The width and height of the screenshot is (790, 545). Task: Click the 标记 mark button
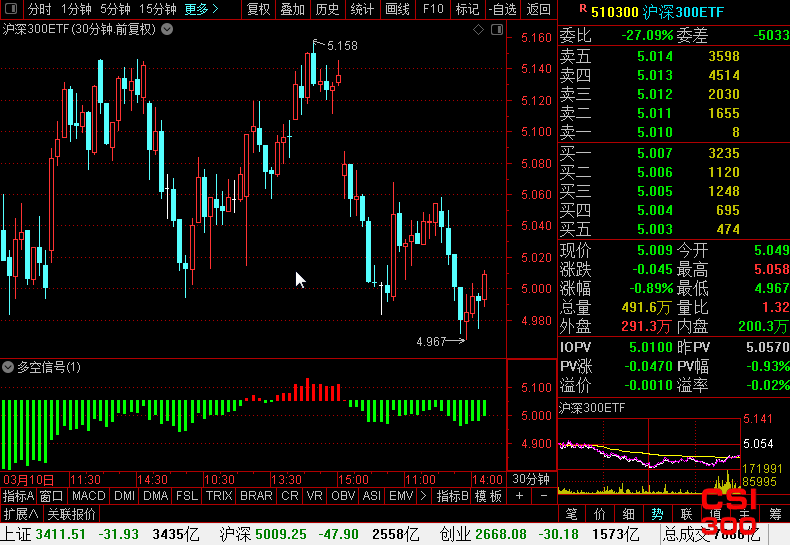coord(468,9)
